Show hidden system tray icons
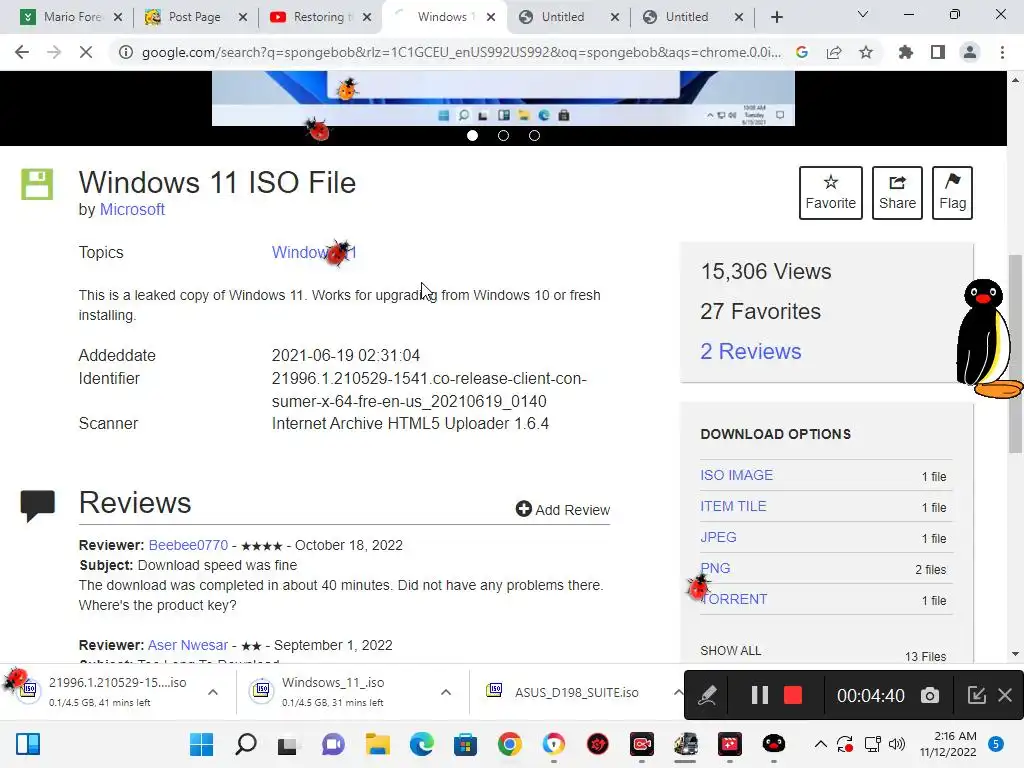The width and height of the screenshot is (1024, 768). (x=821, y=744)
